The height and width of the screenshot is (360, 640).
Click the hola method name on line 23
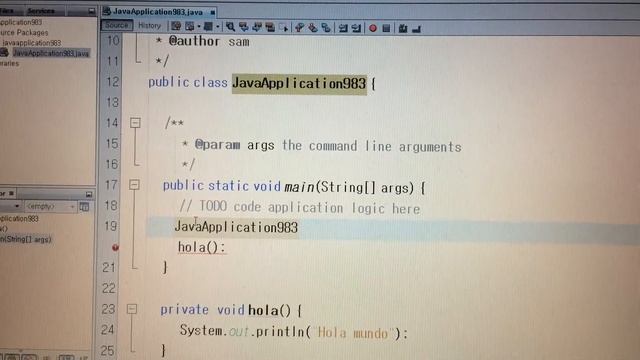pyautogui.click(x=263, y=311)
